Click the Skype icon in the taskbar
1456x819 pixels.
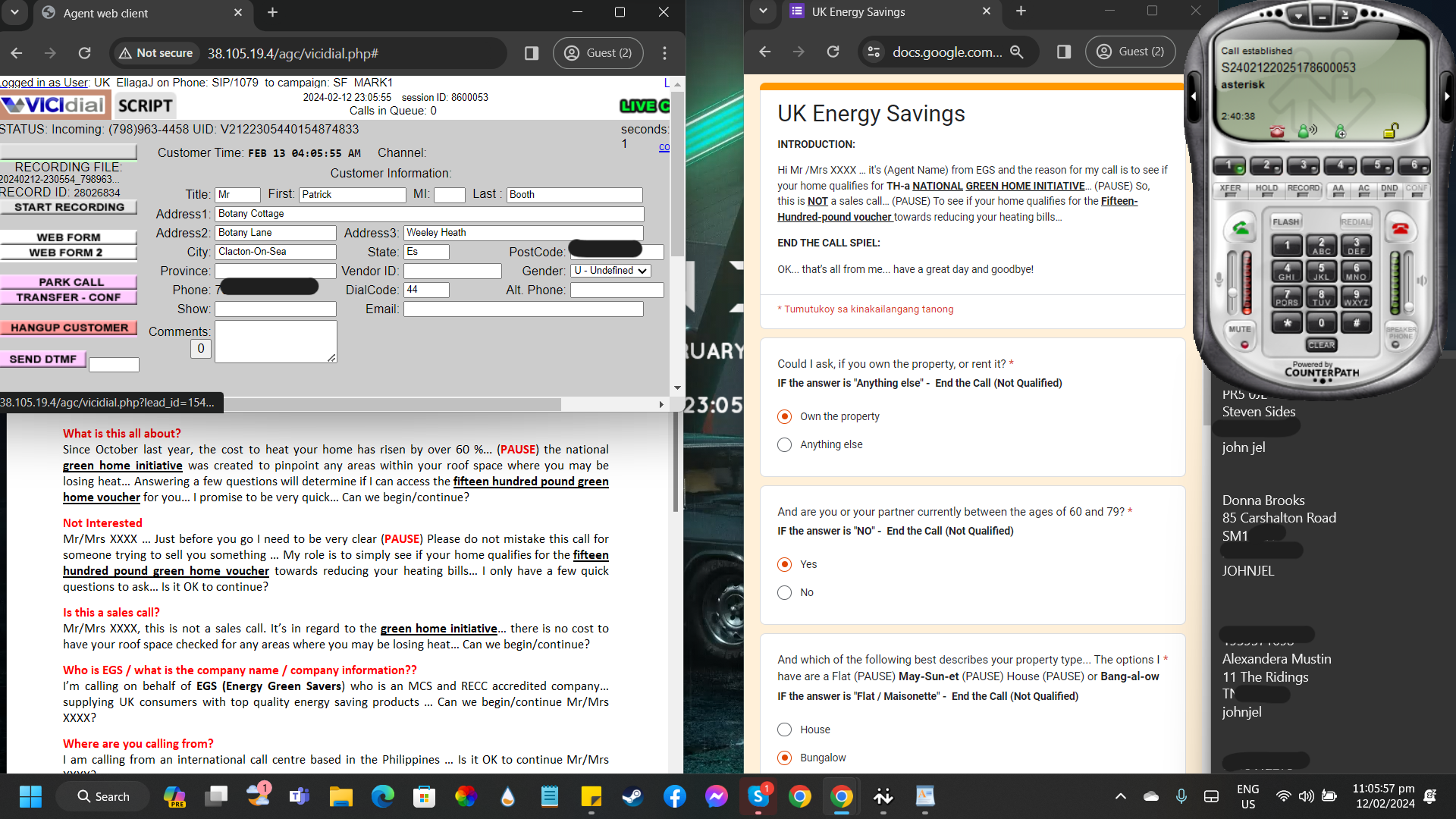click(758, 796)
